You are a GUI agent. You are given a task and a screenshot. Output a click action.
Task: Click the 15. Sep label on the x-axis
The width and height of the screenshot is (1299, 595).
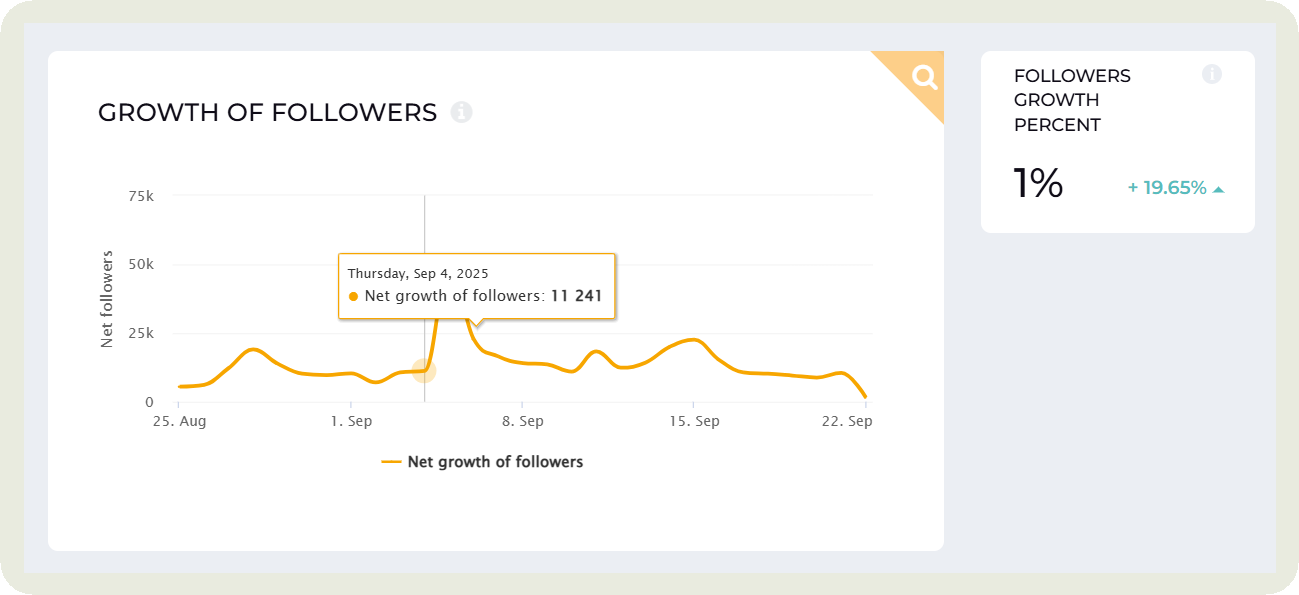[x=695, y=421]
